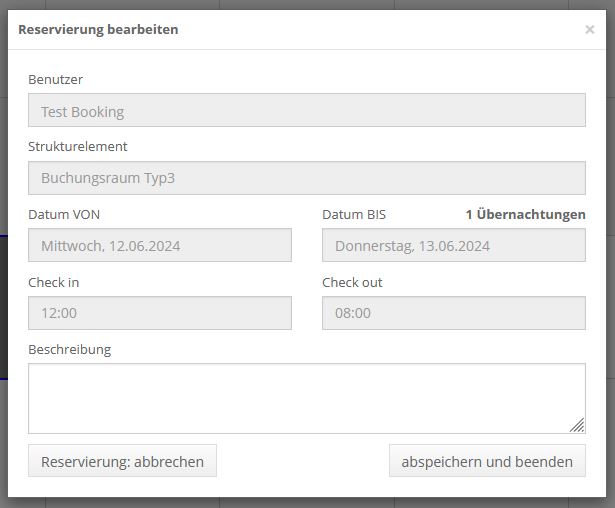Screen dimensions: 615x508
Task: Click the Check in time field
Action: pyautogui.click(x=160, y=313)
